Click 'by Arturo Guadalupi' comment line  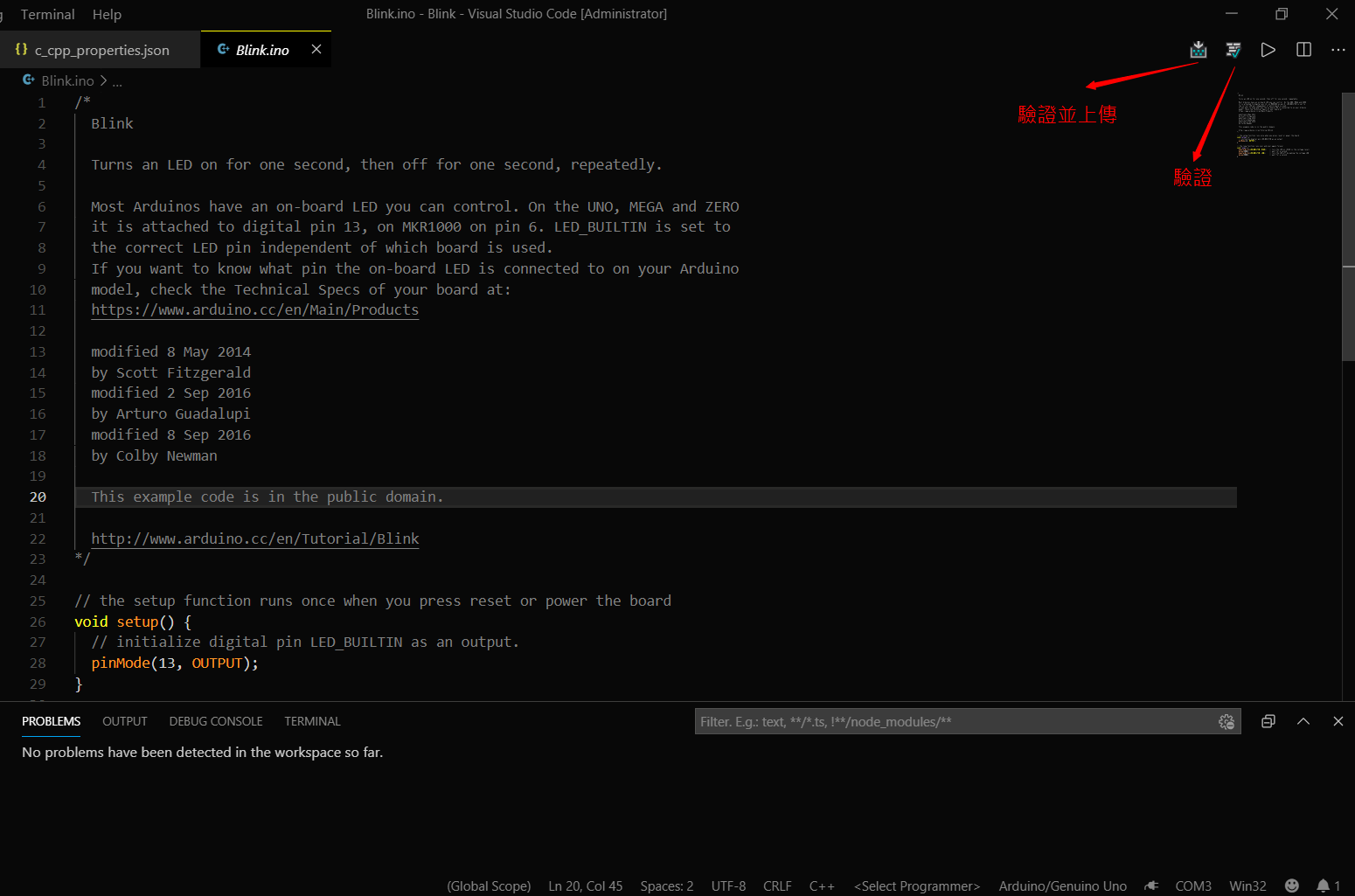click(170, 413)
